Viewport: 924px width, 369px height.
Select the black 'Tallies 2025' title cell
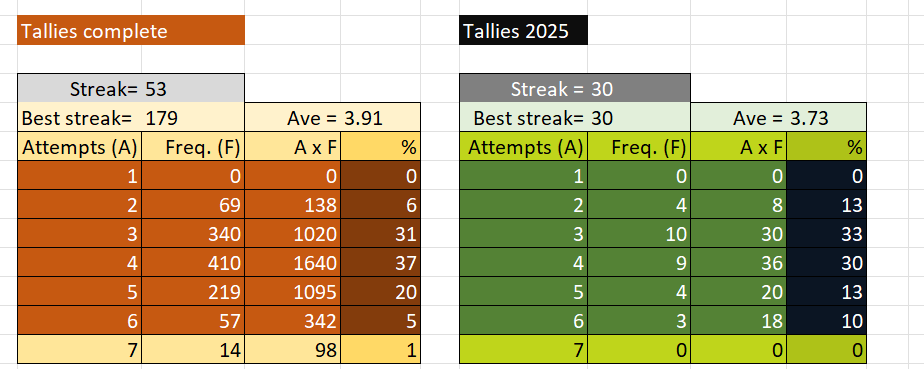523,31
